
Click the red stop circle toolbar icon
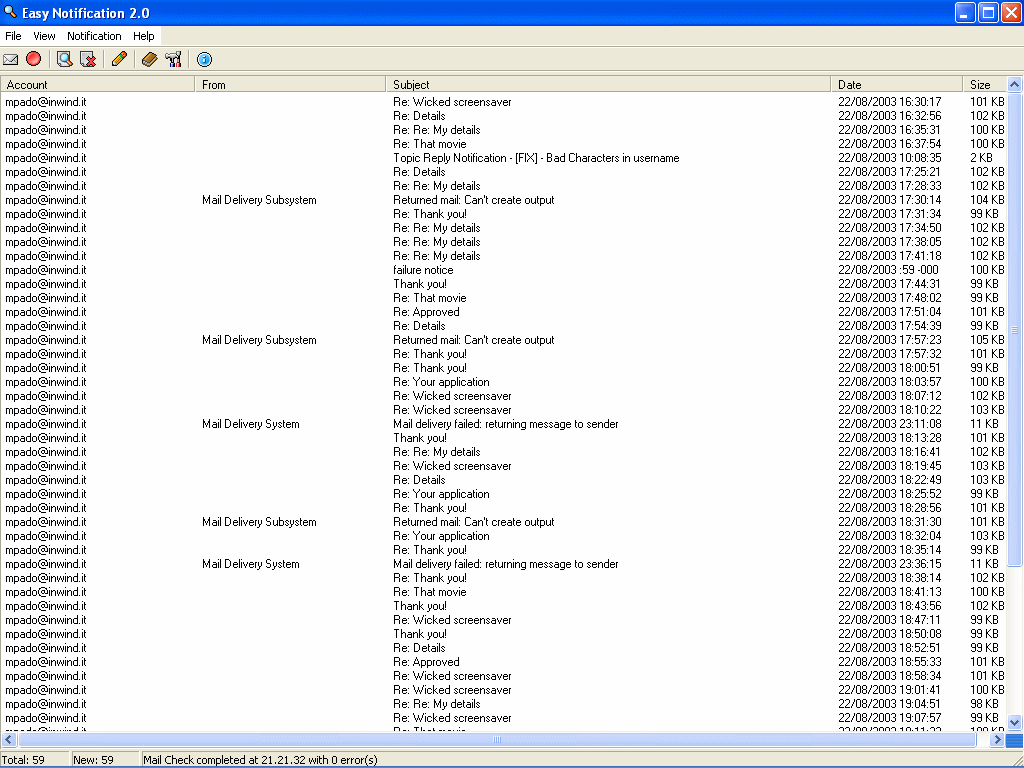click(x=33, y=59)
